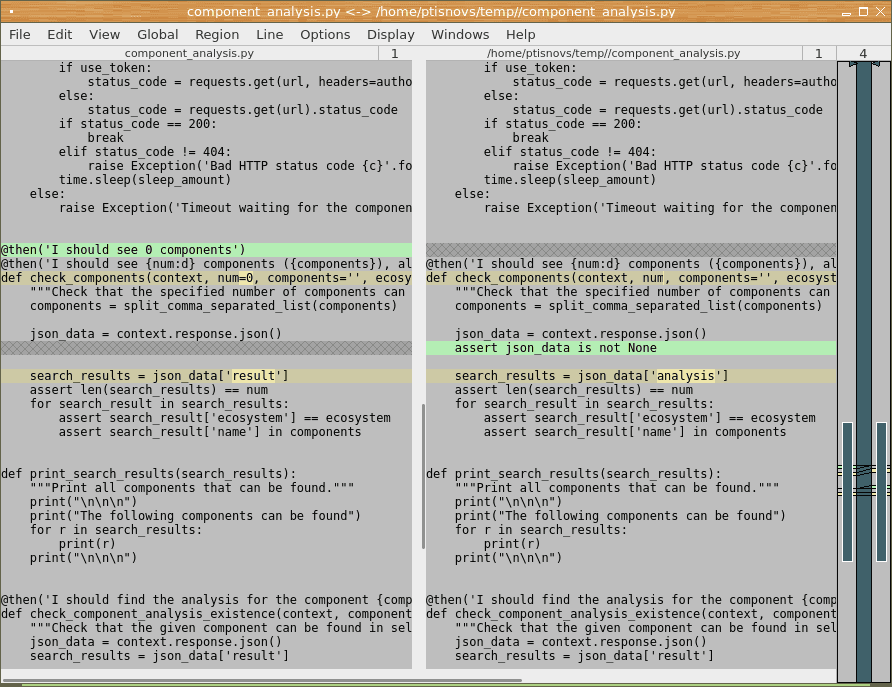Click left line "def check_component_analysis_existence"
This screenshot has height=687, width=892.
tap(206, 614)
